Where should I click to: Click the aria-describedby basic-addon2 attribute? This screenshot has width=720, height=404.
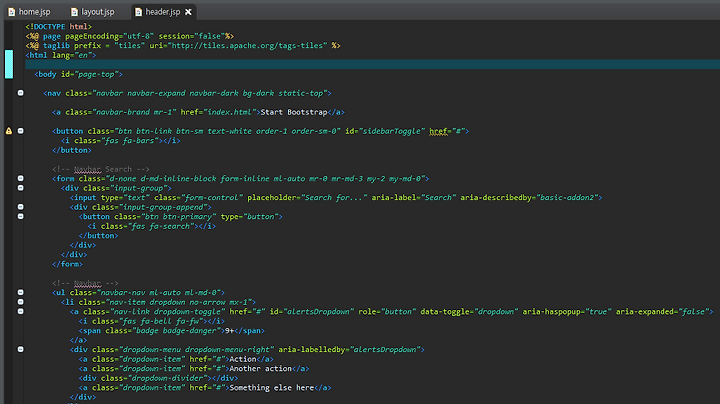[x=529, y=197]
